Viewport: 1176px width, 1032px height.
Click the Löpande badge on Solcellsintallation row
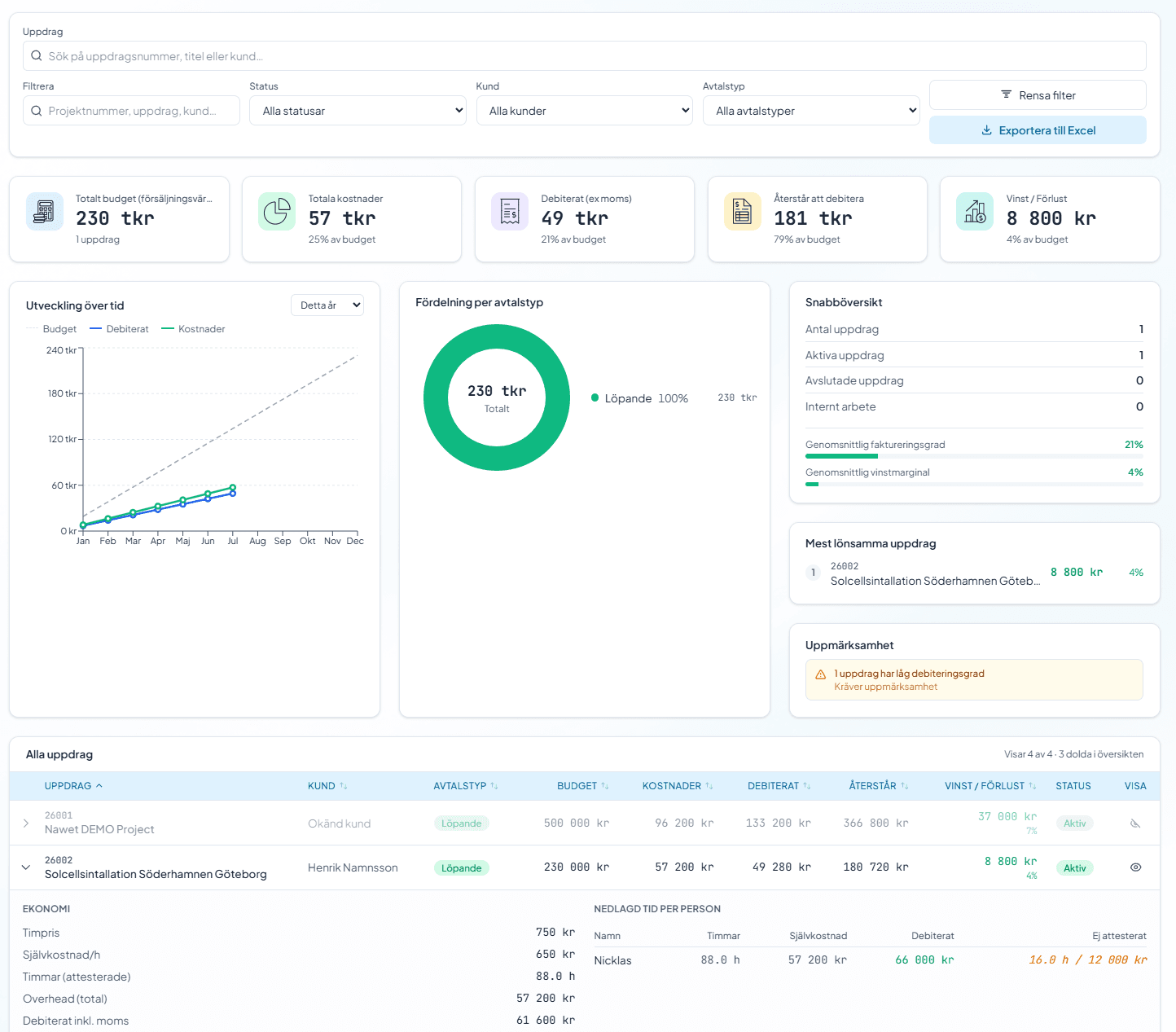pos(461,868)
